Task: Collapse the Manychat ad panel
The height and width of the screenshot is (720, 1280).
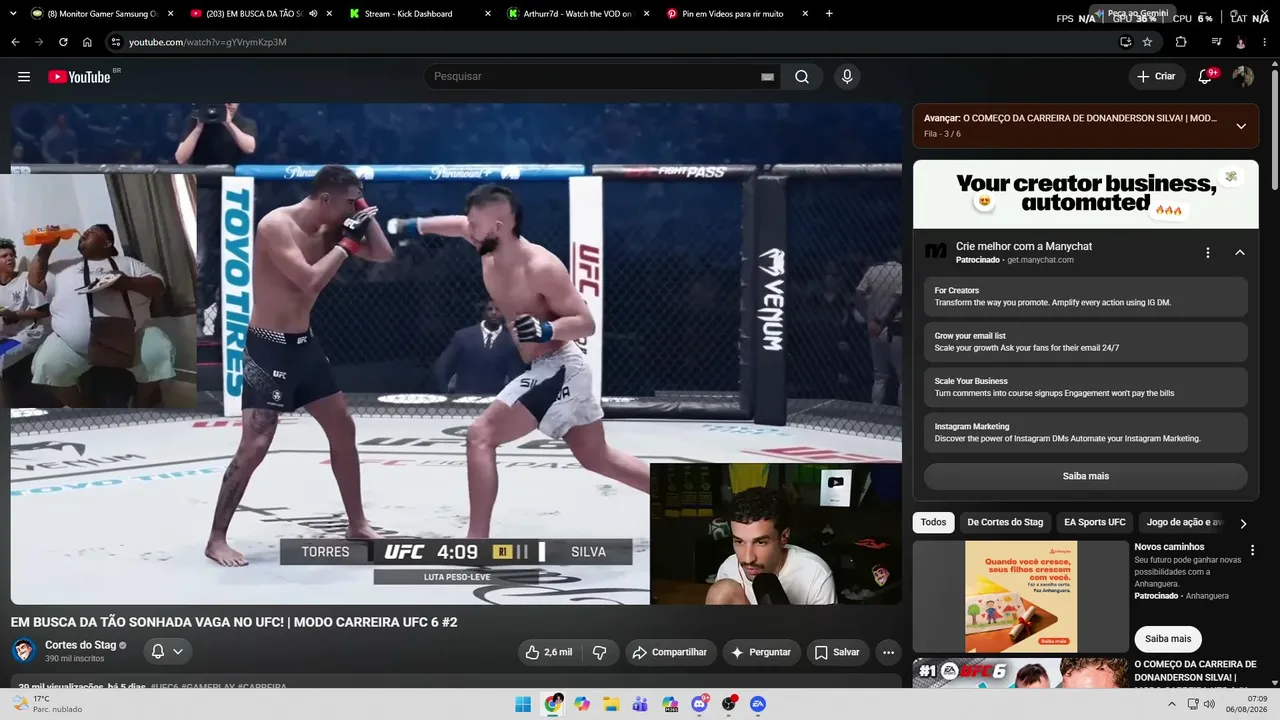Action: (1240, 253)
